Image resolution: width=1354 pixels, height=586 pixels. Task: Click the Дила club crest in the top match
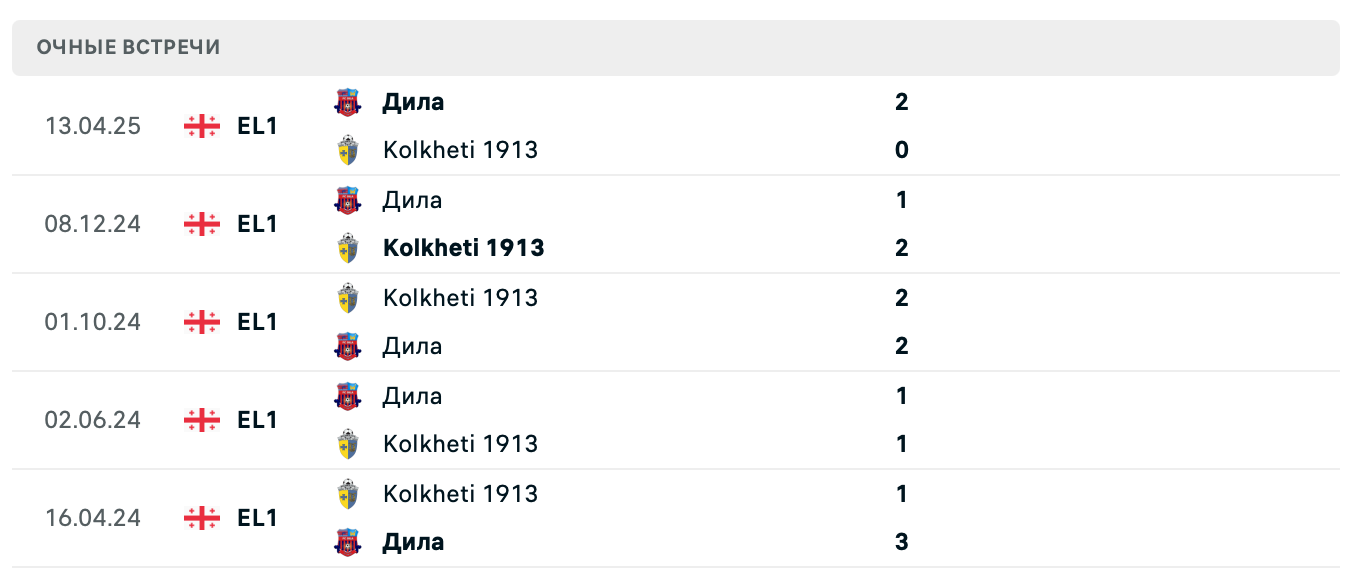tap(347, 101)
